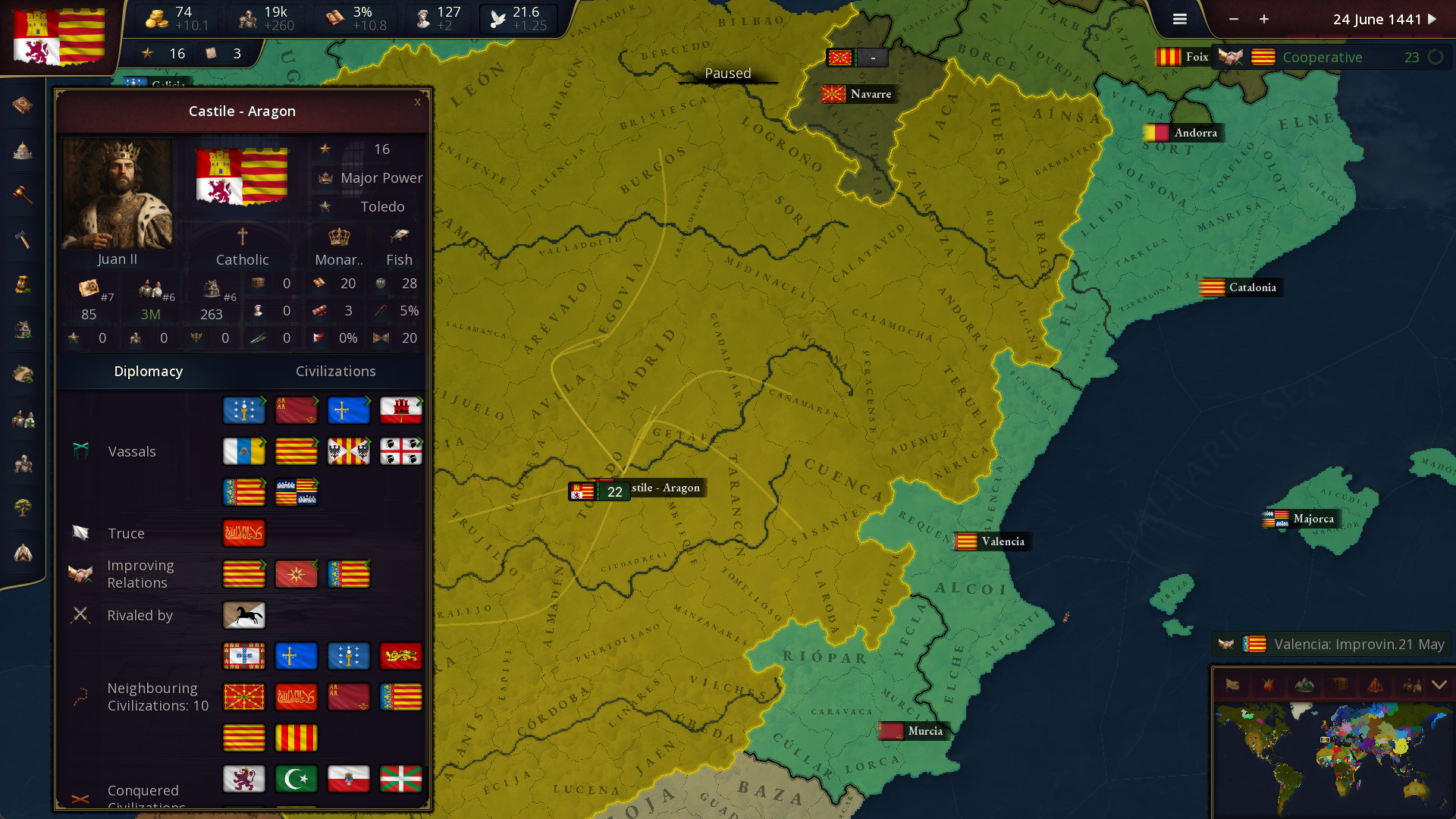Select the fire map mode icon

pos(1268,685)
